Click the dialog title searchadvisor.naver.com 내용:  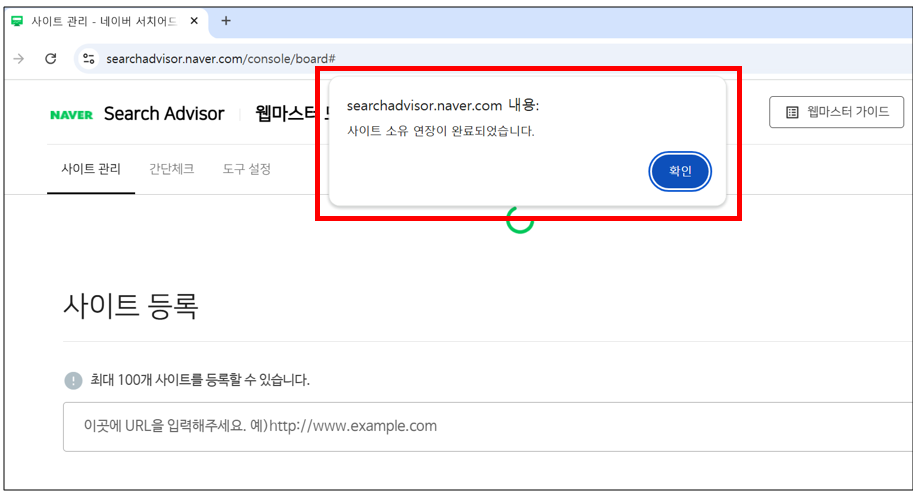(443, 105)
